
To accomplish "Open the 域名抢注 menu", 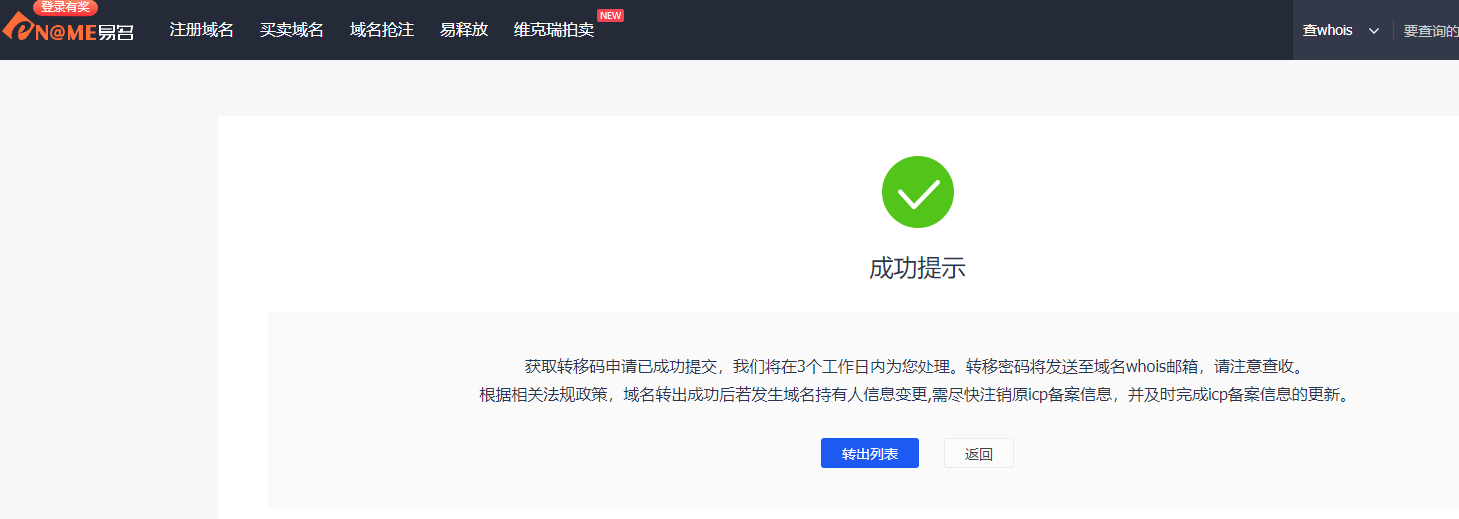I will point(381,30).
